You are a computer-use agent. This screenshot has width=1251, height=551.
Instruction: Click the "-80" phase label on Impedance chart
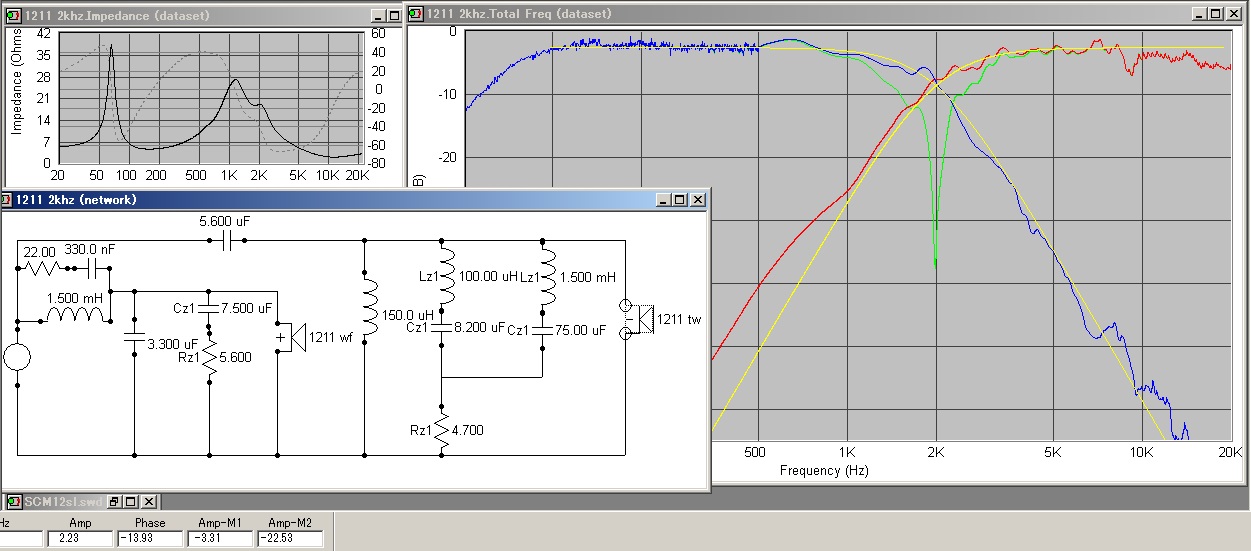tap(379, 161)
